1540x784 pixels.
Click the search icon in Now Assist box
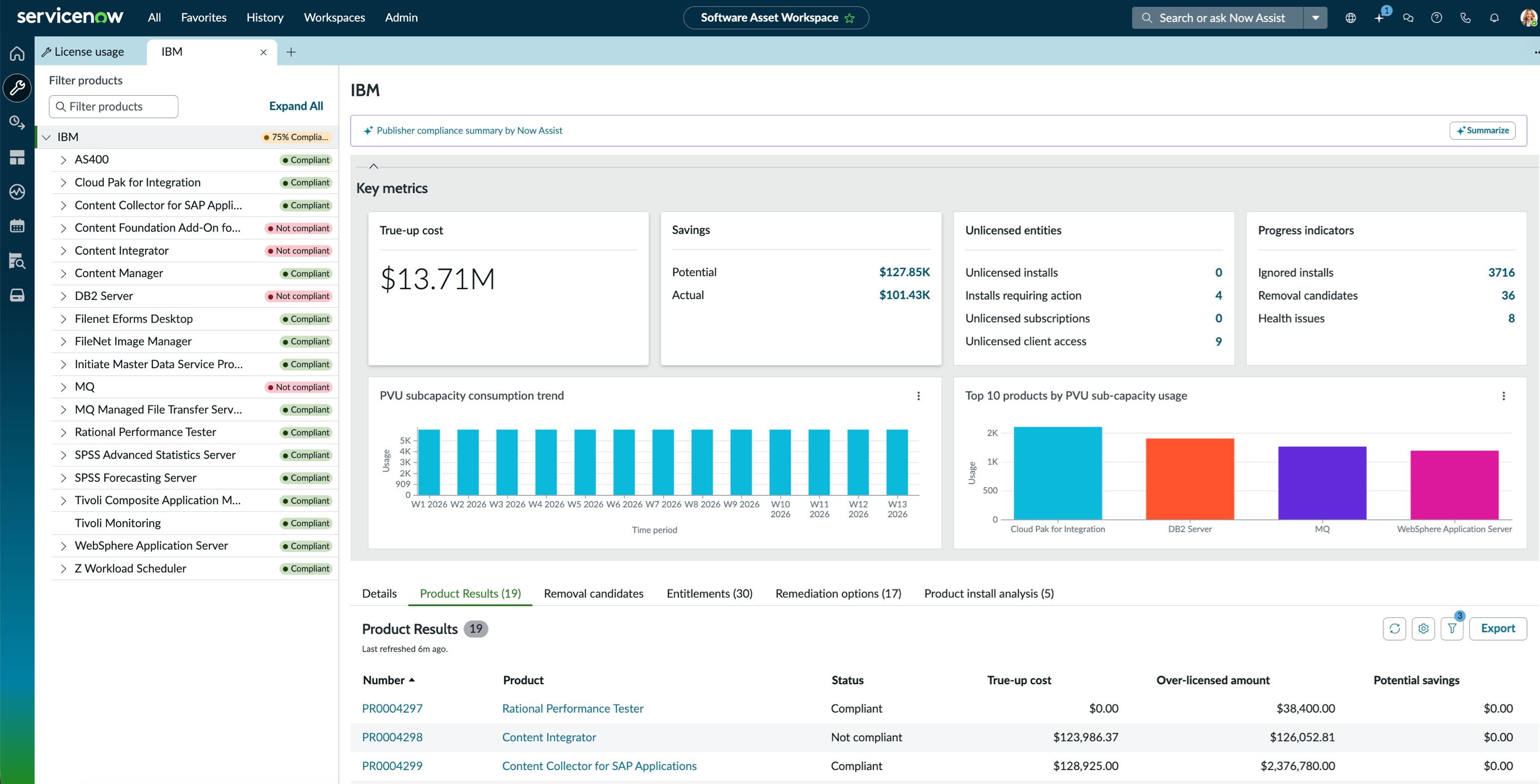click(1146, 18)
